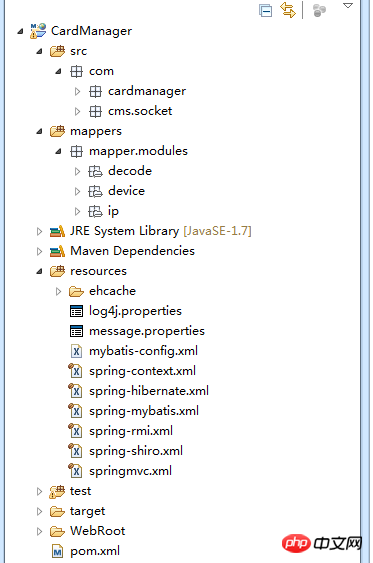Expand Maven Dependencies node
Image resolution: width=373 pixels, height=563 pixels.
tap(39, 252)
